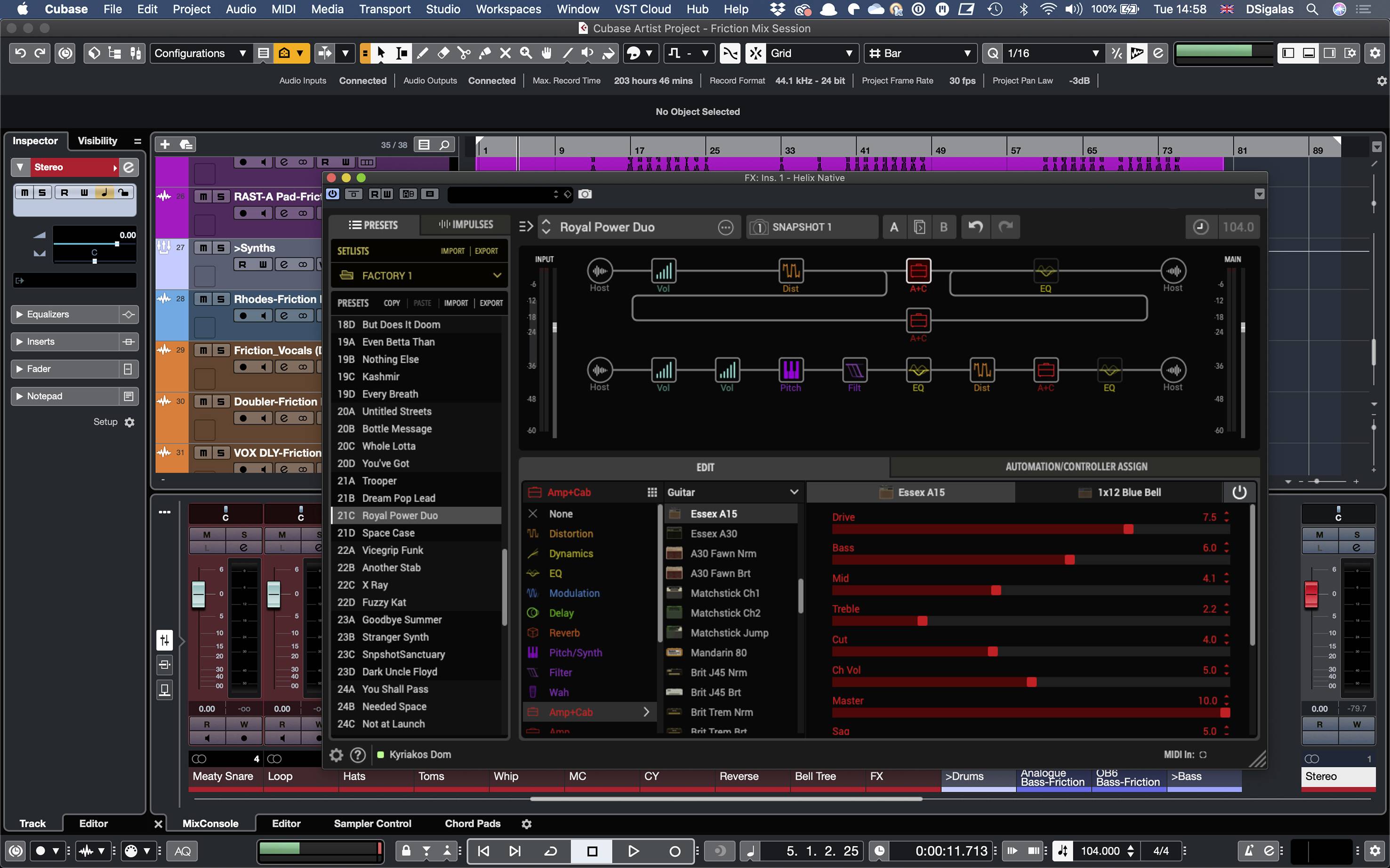Select the Mute tool in the toolbar
The height and width of the screenshot is (868, 1390).
coord(506,53)
